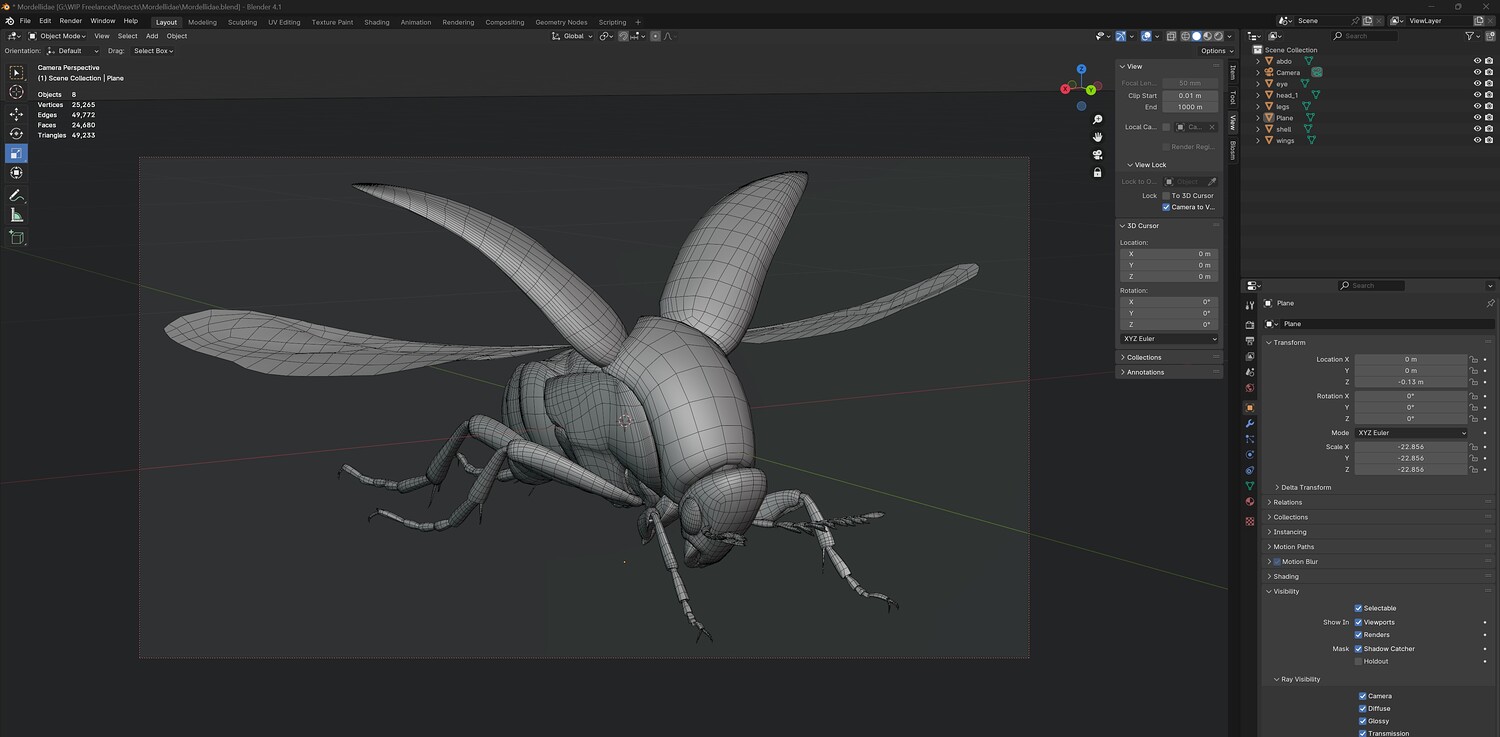Image resolution: width=1500 pixels, height=737 pixels.
Task: Disable the Camera to View lock checkbox
Action: [1166, 207]
